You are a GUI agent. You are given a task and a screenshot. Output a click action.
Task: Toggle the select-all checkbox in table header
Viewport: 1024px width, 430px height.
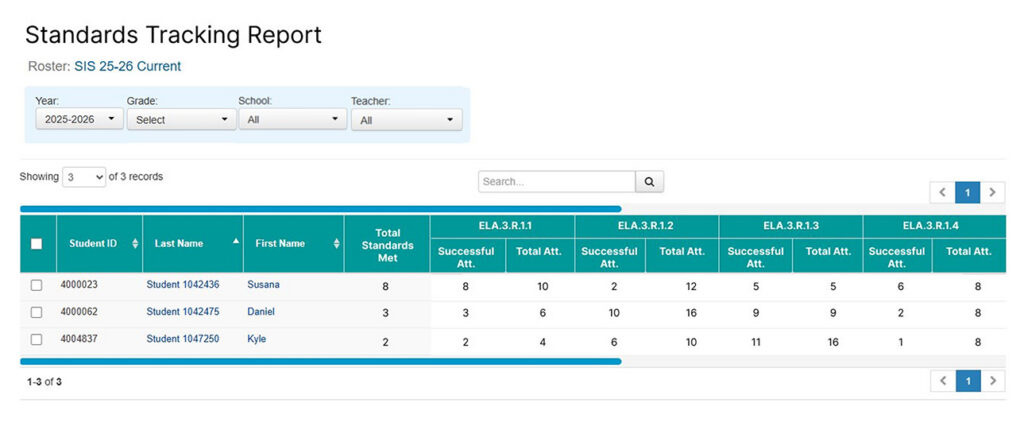tap(37, 244)
